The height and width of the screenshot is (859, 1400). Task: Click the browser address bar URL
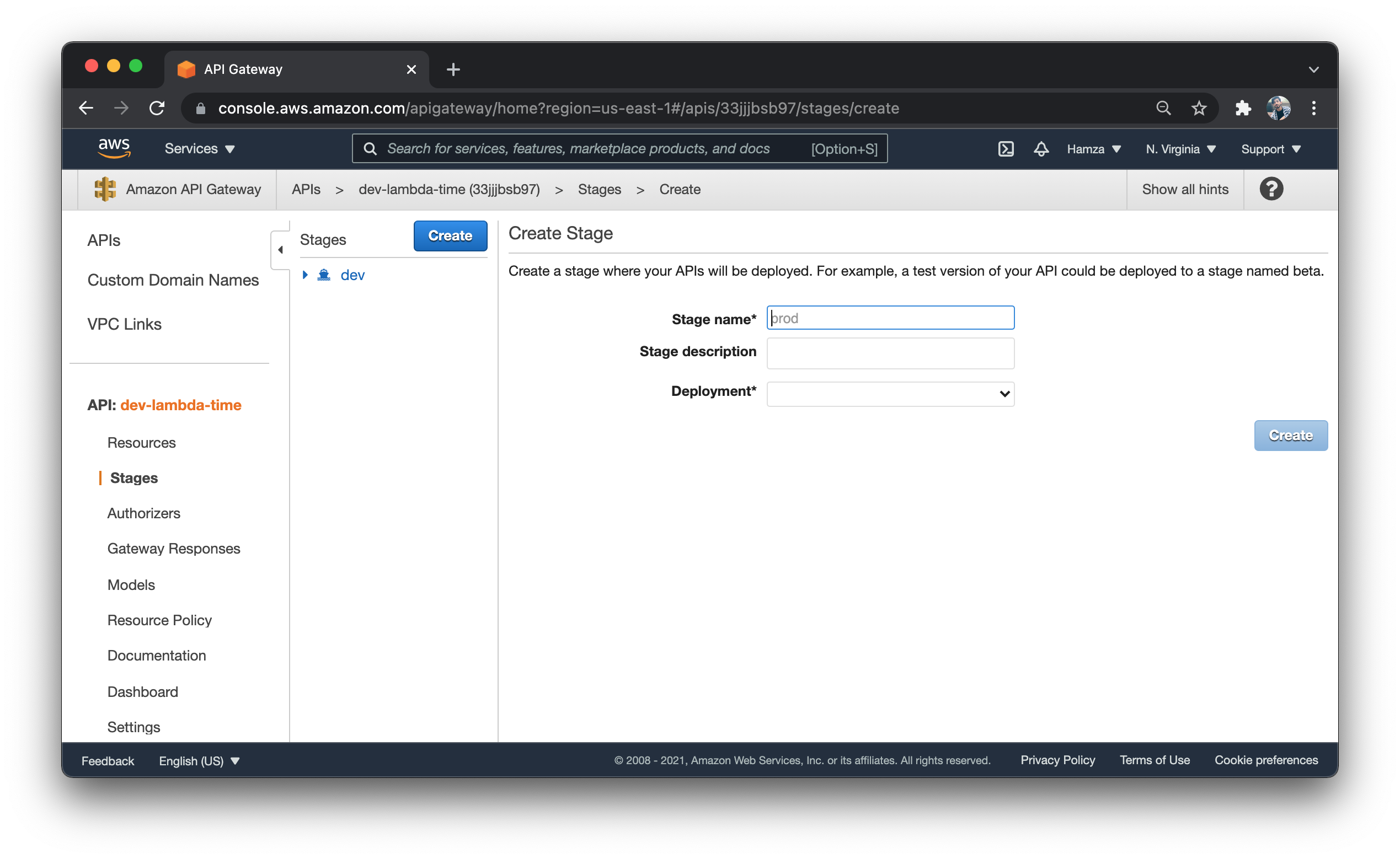tap(558, 108)
